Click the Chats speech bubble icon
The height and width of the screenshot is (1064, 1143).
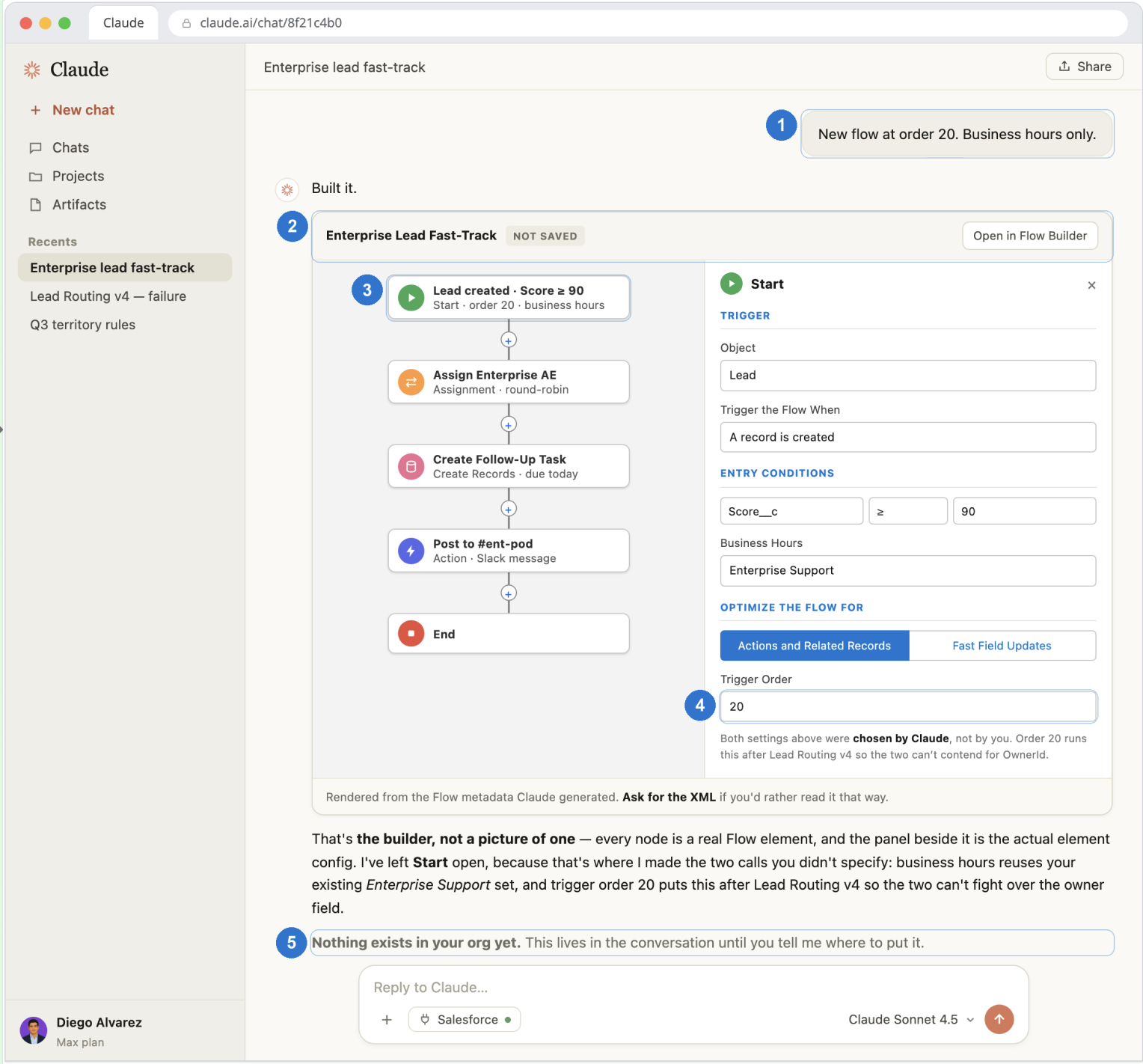pos(35,147)
